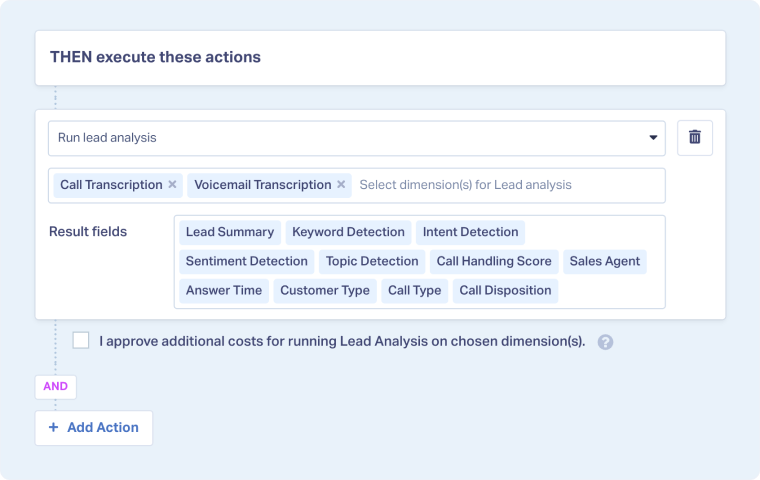The height and width of the screenshot is (480, 760).
Task: Click the Call Disposition field tag
Action: [504, 291]
